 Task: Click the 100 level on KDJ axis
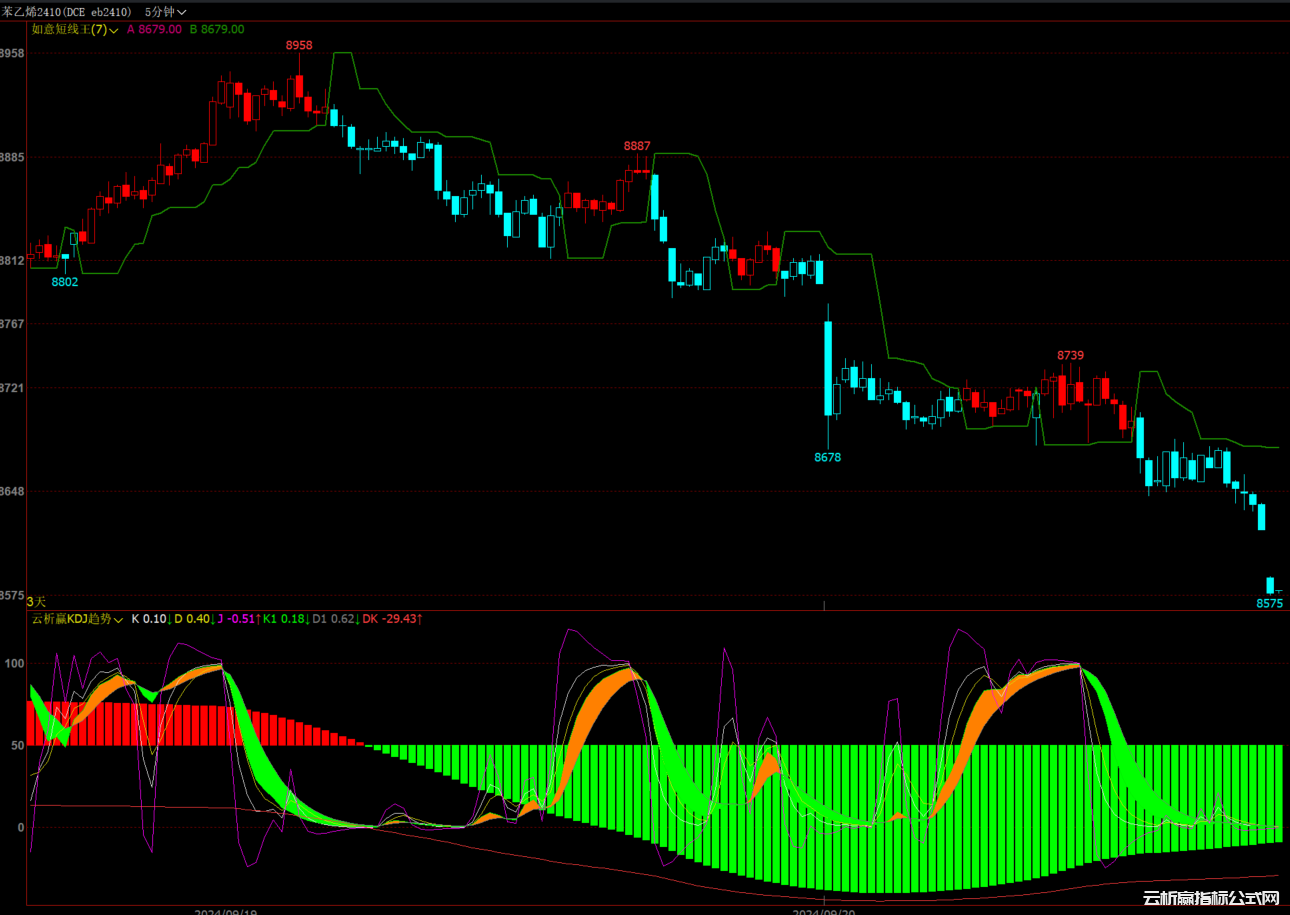point(15,663)
